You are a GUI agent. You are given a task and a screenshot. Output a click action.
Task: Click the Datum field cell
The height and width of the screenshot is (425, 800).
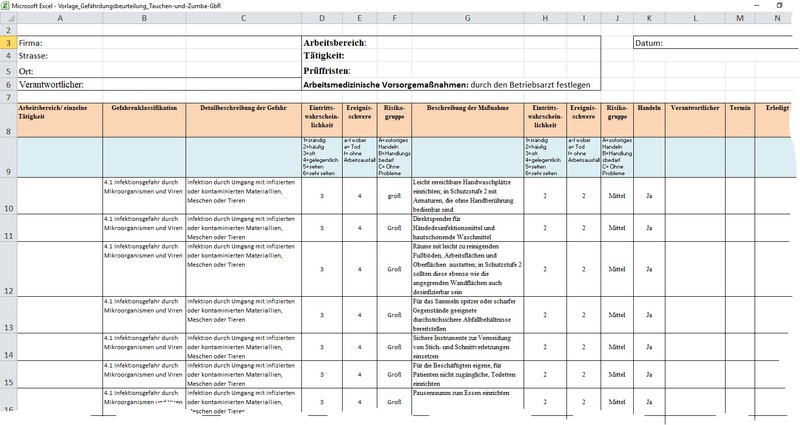(711, 43)
